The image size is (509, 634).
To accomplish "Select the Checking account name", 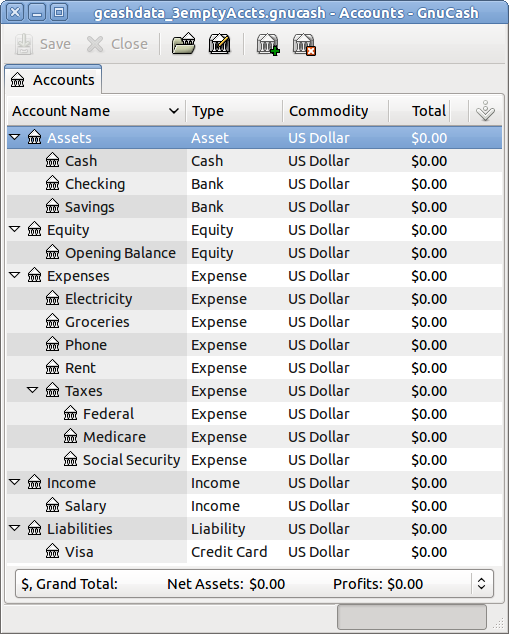I will pos(95,184).
